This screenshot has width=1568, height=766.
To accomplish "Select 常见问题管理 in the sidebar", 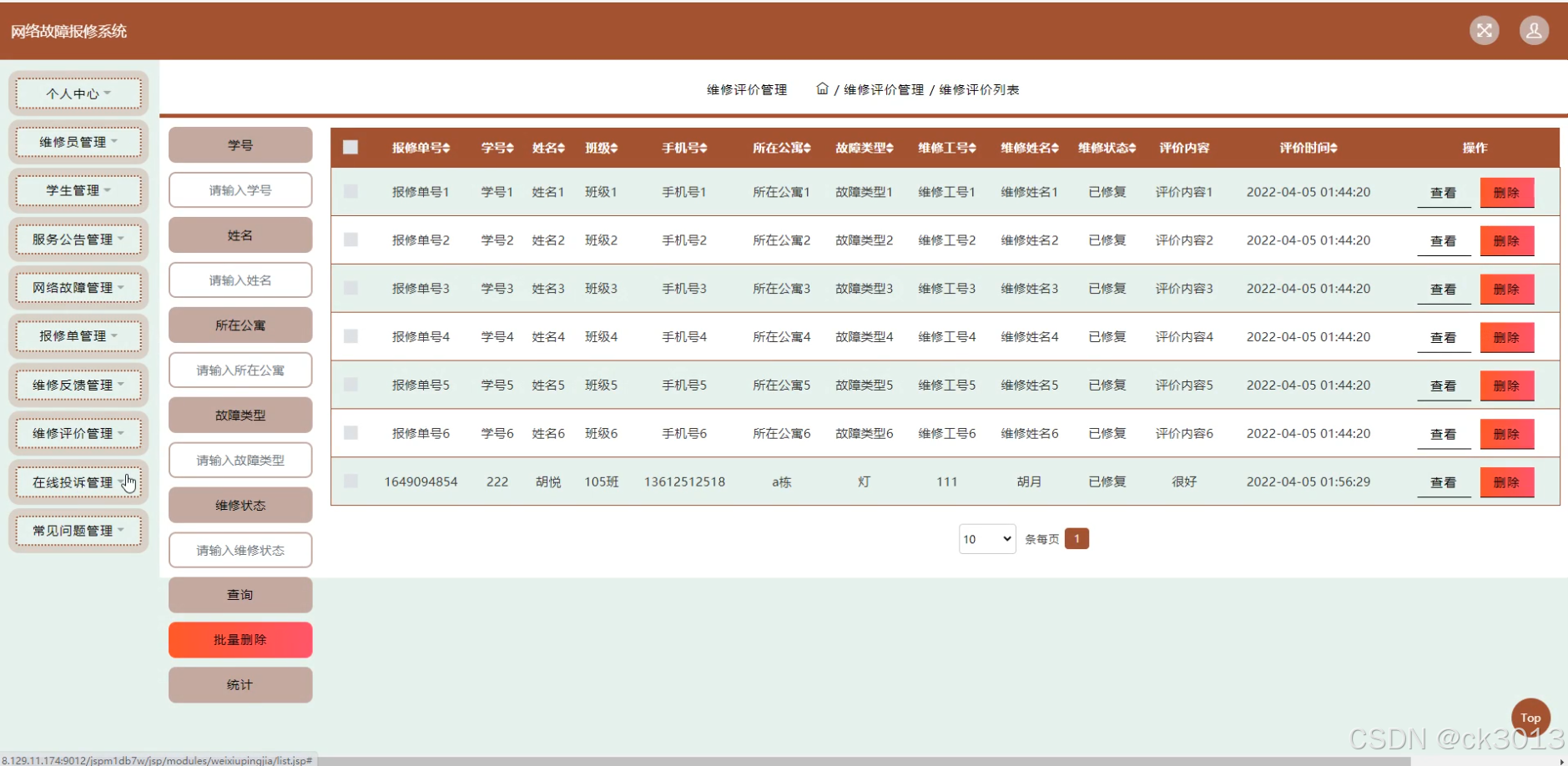I will pyautogui.click(x=78, y=530).
